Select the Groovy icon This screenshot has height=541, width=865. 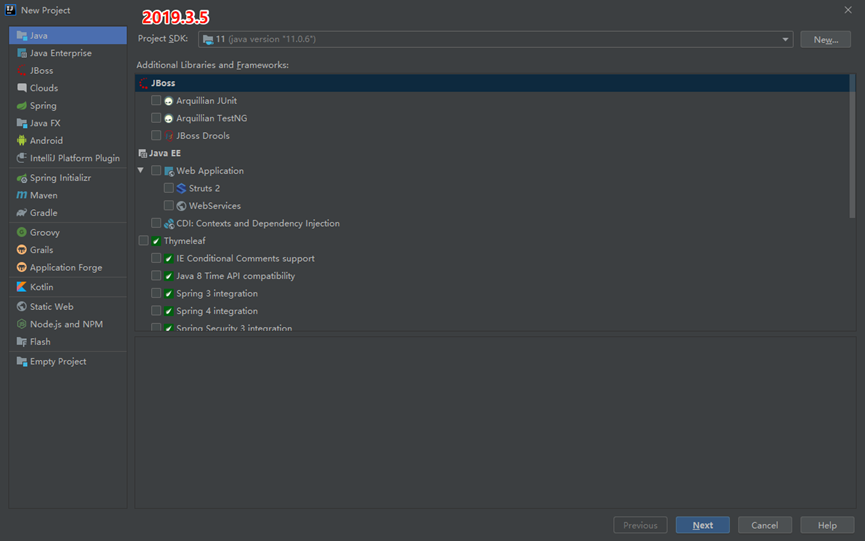coord(22,232)
